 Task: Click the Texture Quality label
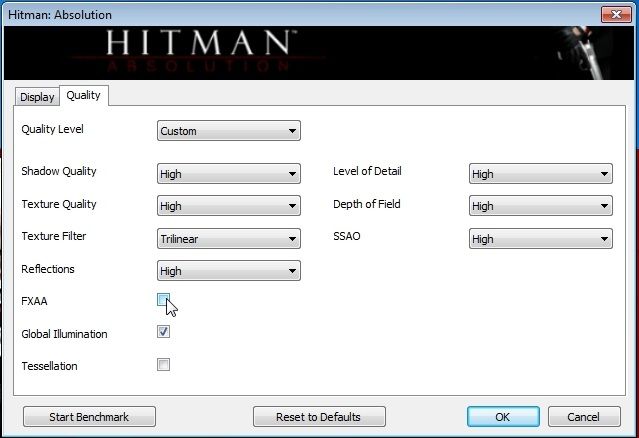(x=59, y=204)
